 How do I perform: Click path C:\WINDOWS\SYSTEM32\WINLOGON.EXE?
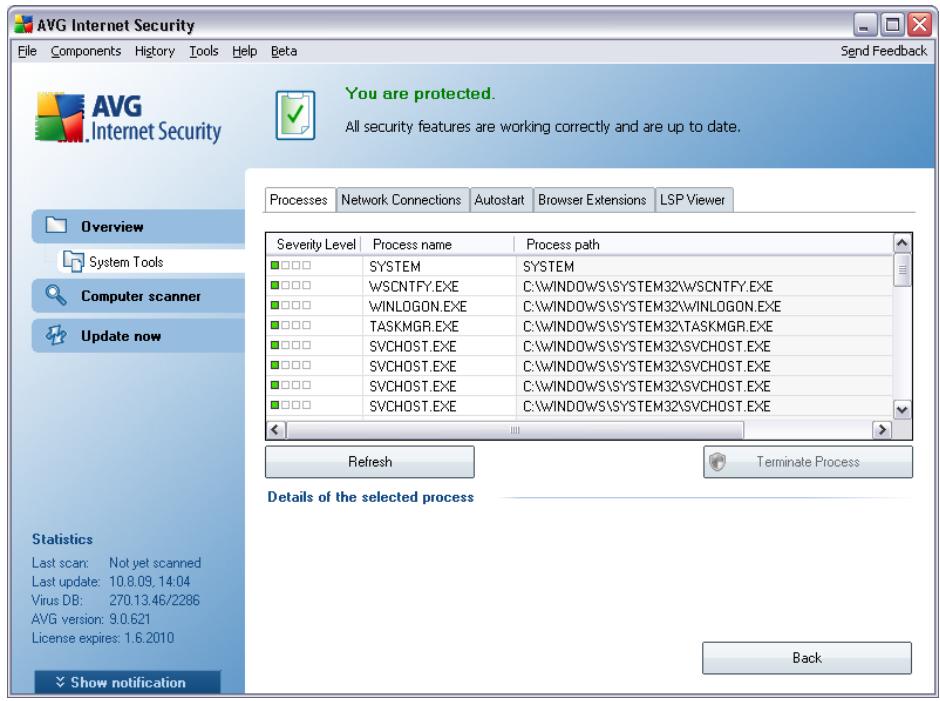click(x=652, y=306)
